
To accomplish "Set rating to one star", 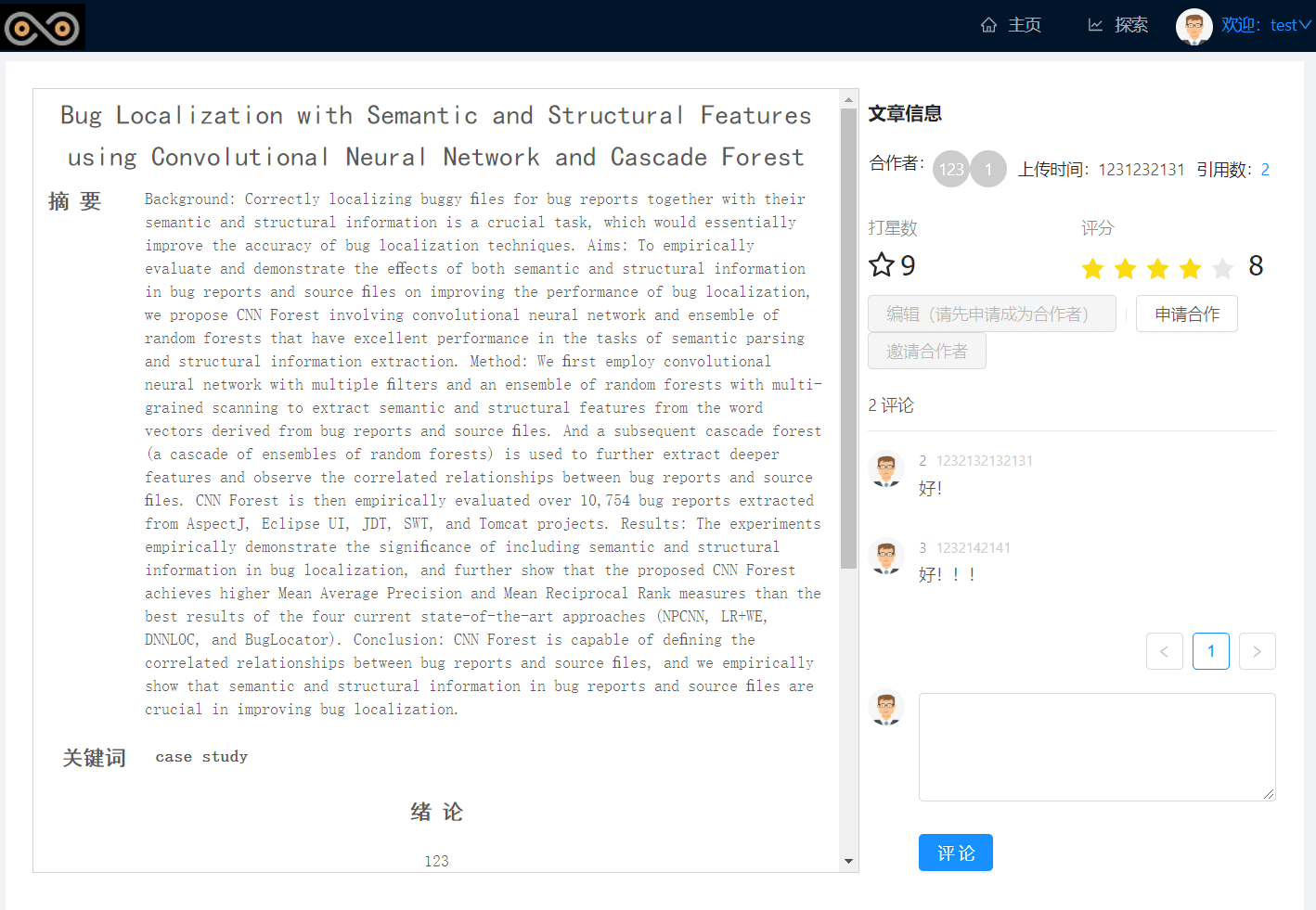I will (x=1093, y=269).
